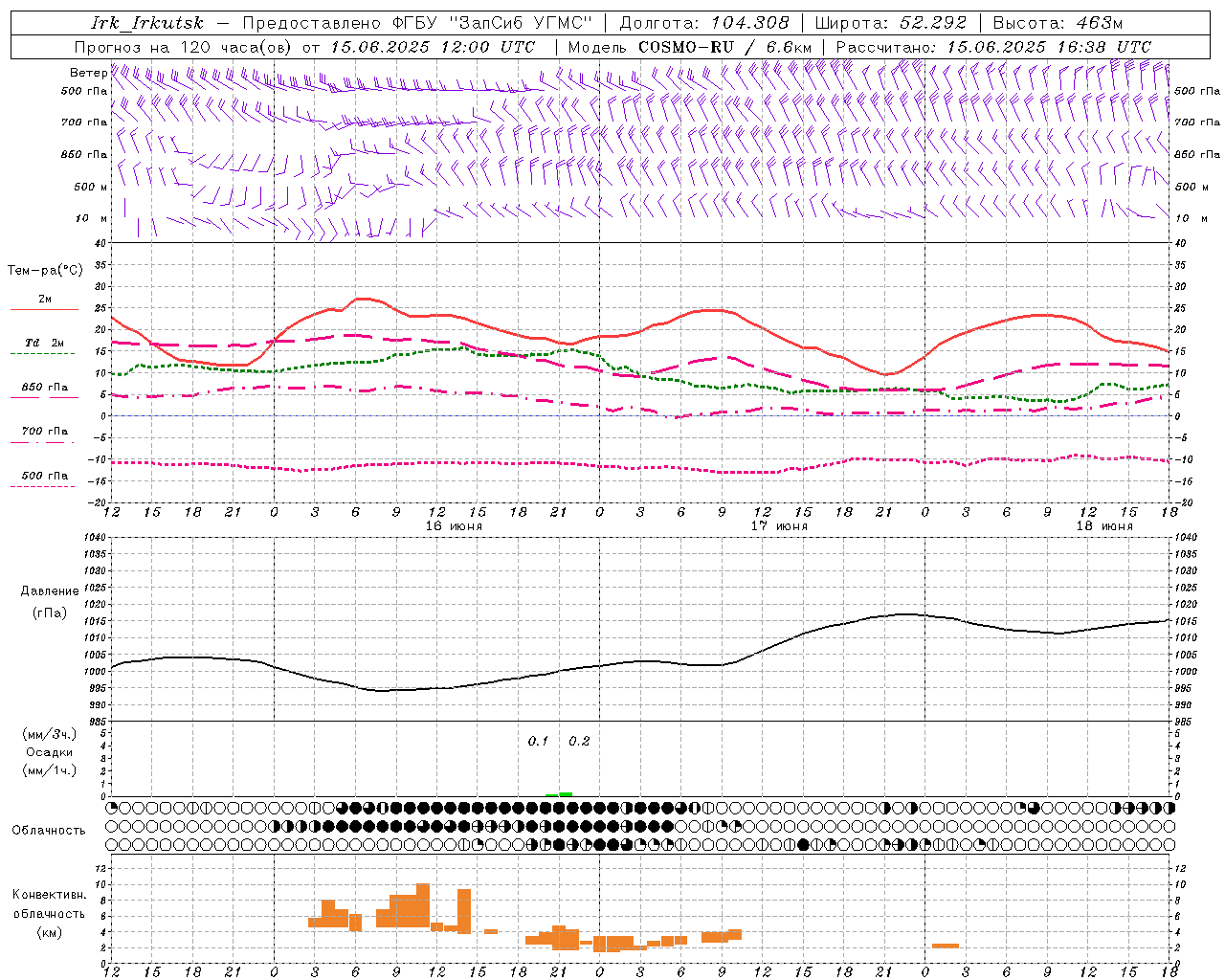Click the 17 июня date label

pyautogui.click(x=779, y=526)
